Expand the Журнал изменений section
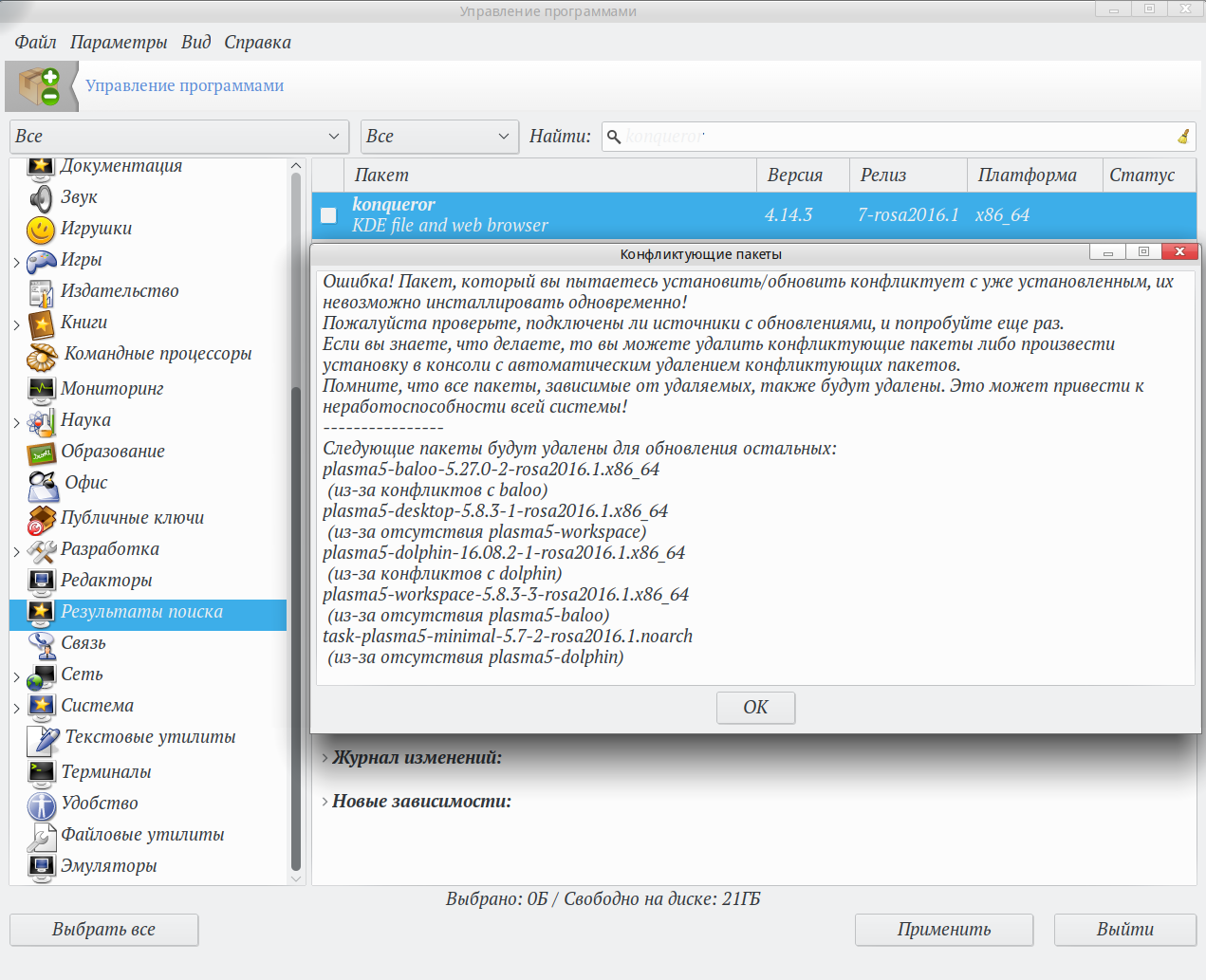The height and width of the screenshot is (980, 1206). (x=325, y=758)
